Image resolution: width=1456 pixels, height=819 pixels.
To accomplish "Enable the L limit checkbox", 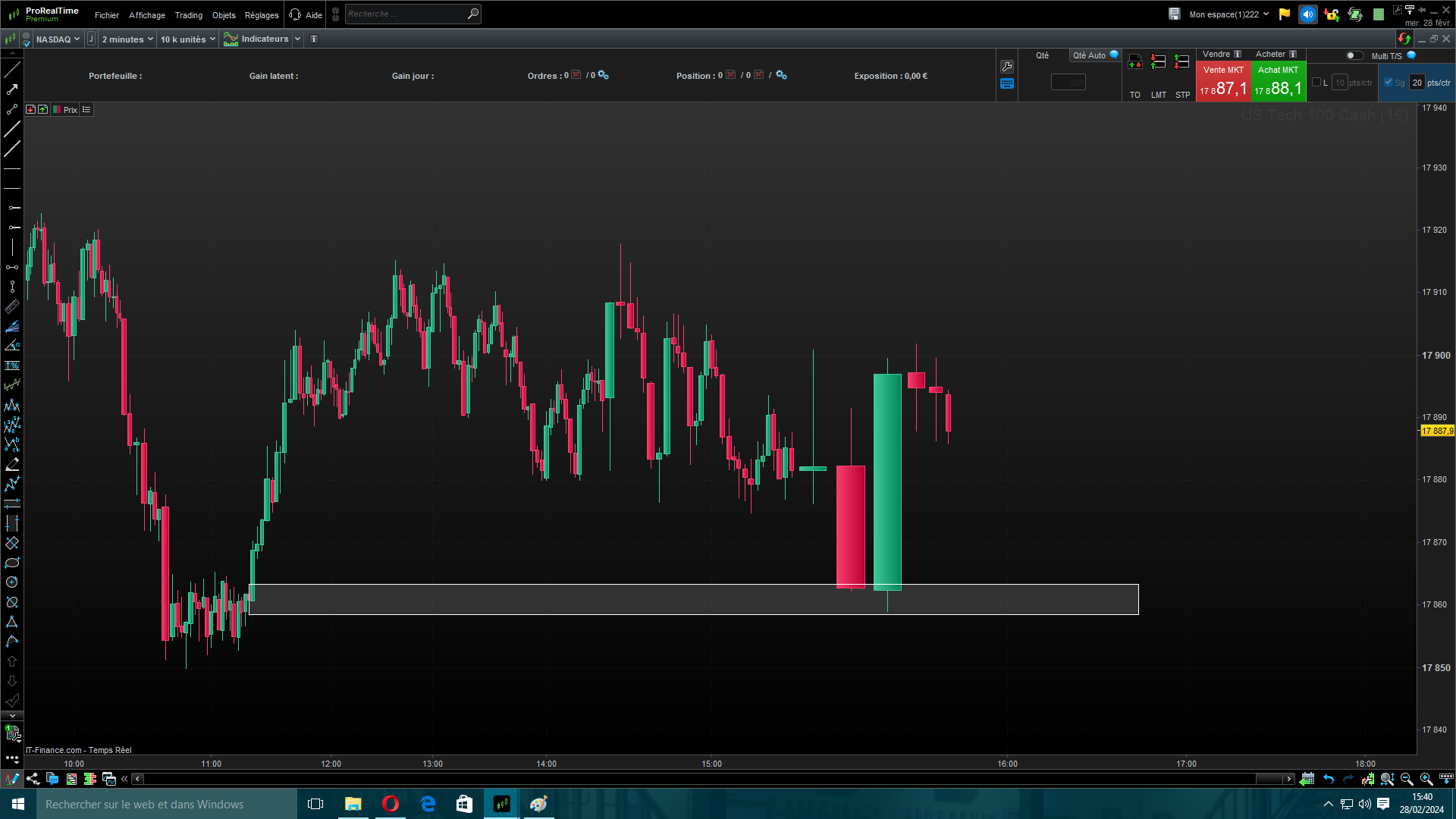I will pyautogui.click(x=1316, y=83).
